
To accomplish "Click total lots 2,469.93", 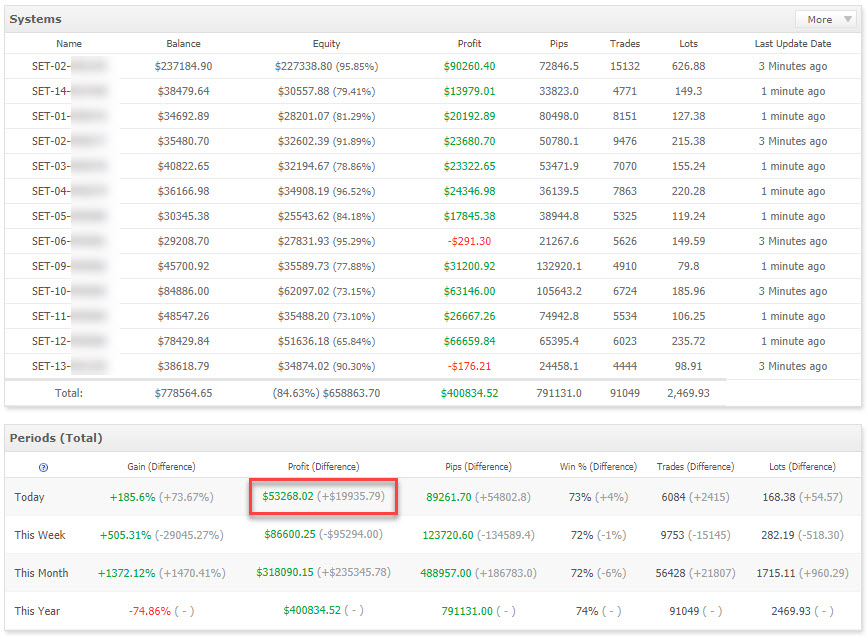I will pyautogui.click(x=688, y=393).
